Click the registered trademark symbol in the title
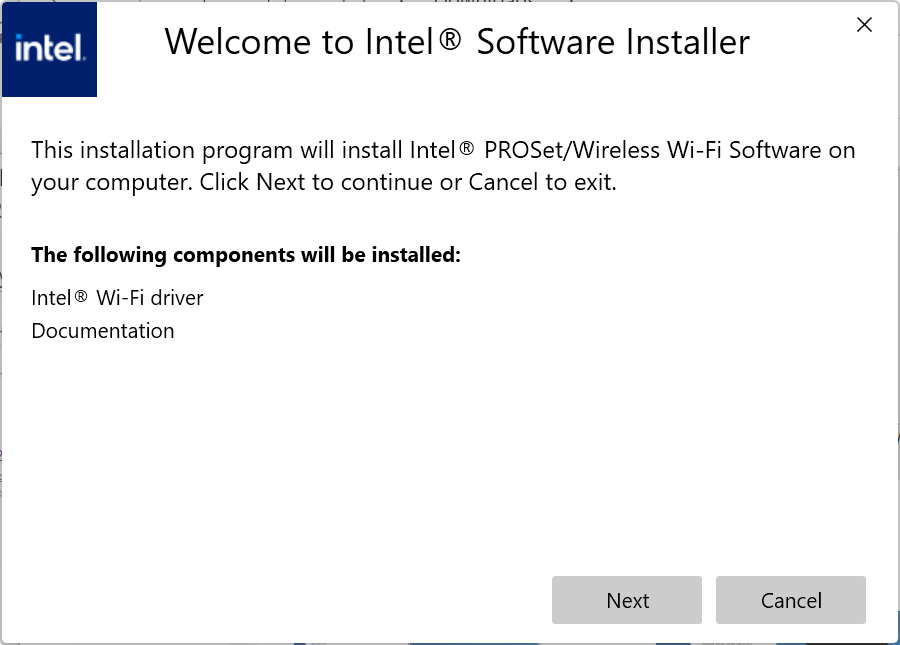900x645 pixels. [450, 40]
